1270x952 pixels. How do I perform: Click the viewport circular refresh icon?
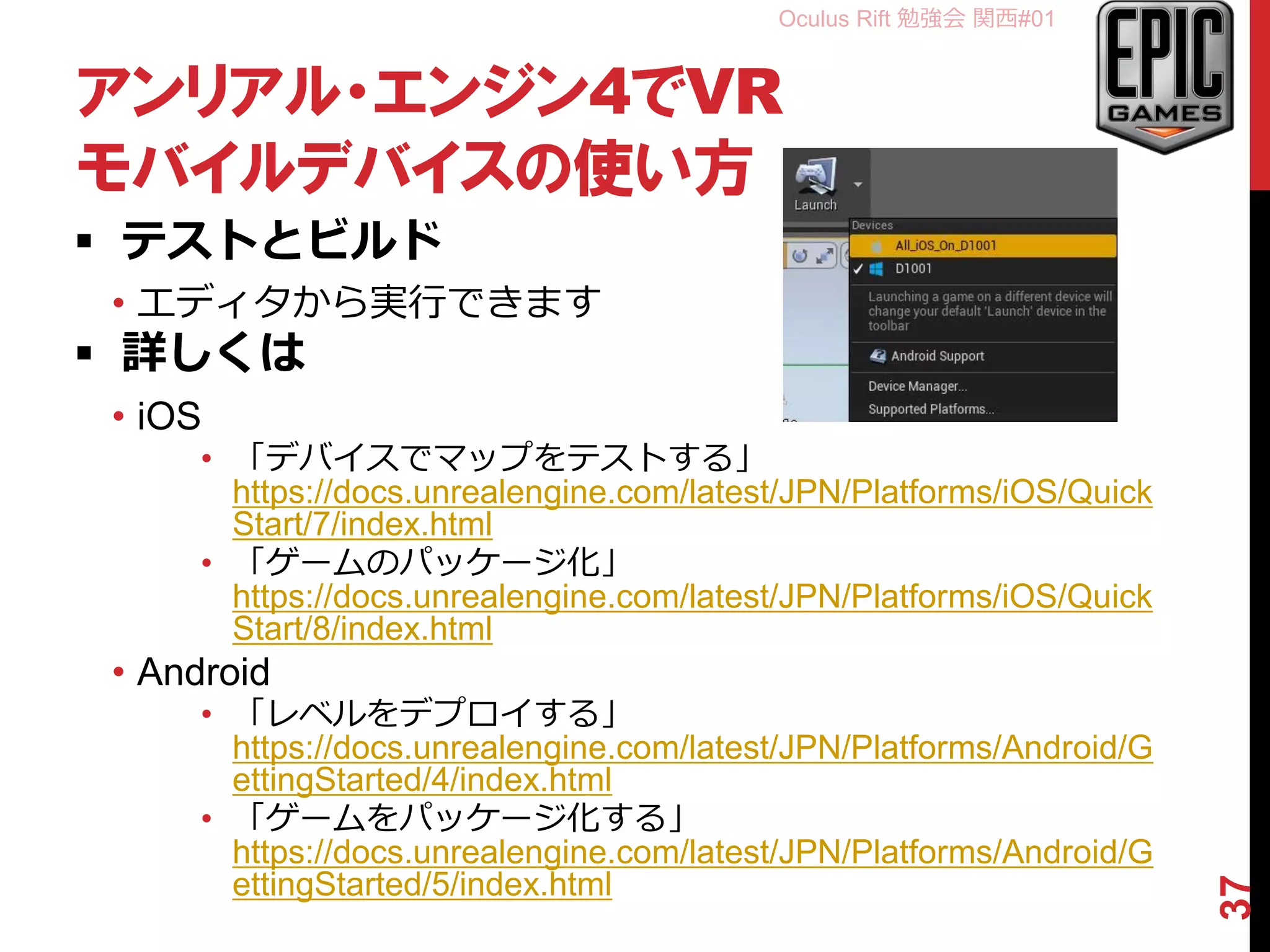click(800, 255)
